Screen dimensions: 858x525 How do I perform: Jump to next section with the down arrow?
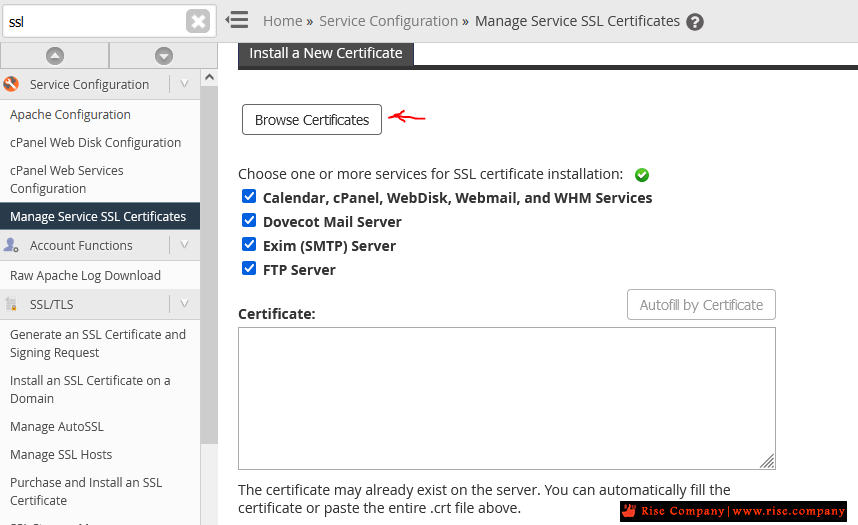click(164, 56)
